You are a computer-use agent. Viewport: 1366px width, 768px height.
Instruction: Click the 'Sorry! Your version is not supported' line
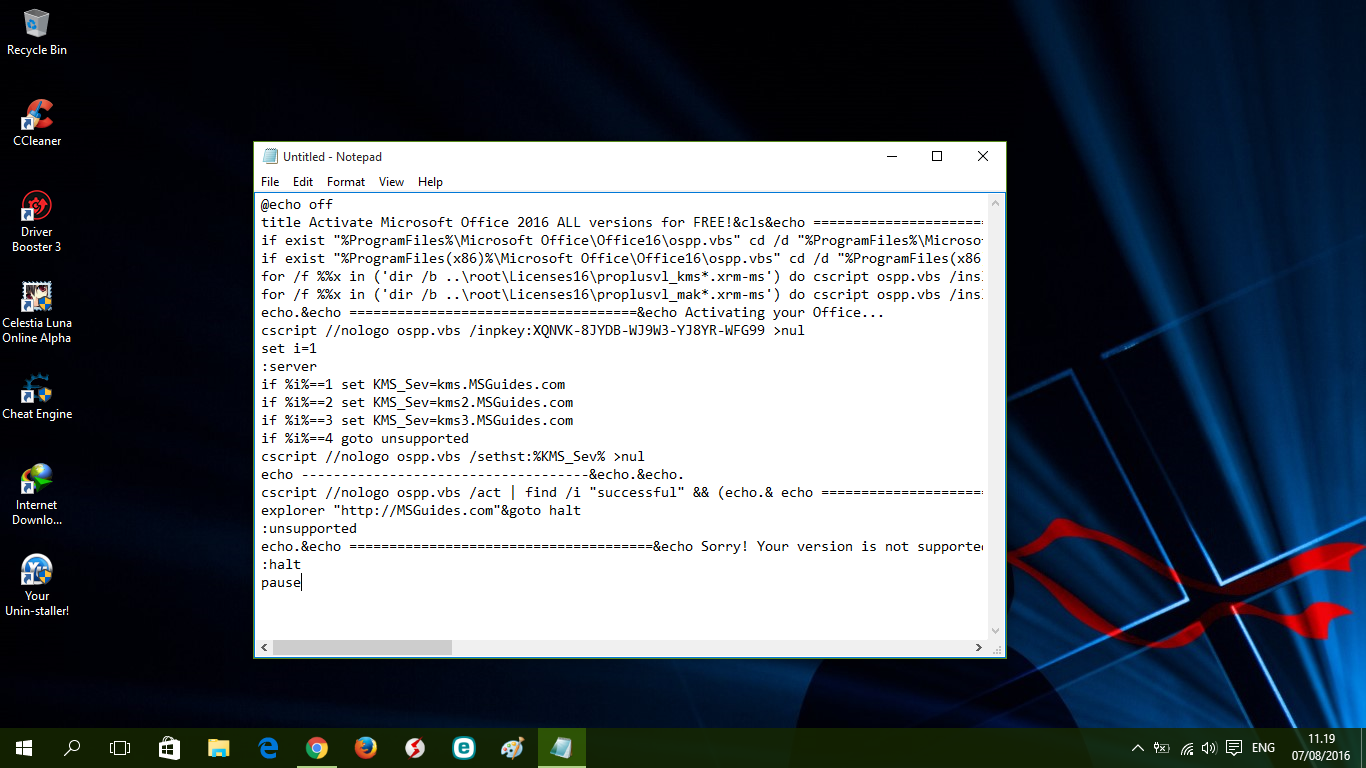(x=622, y=547)
